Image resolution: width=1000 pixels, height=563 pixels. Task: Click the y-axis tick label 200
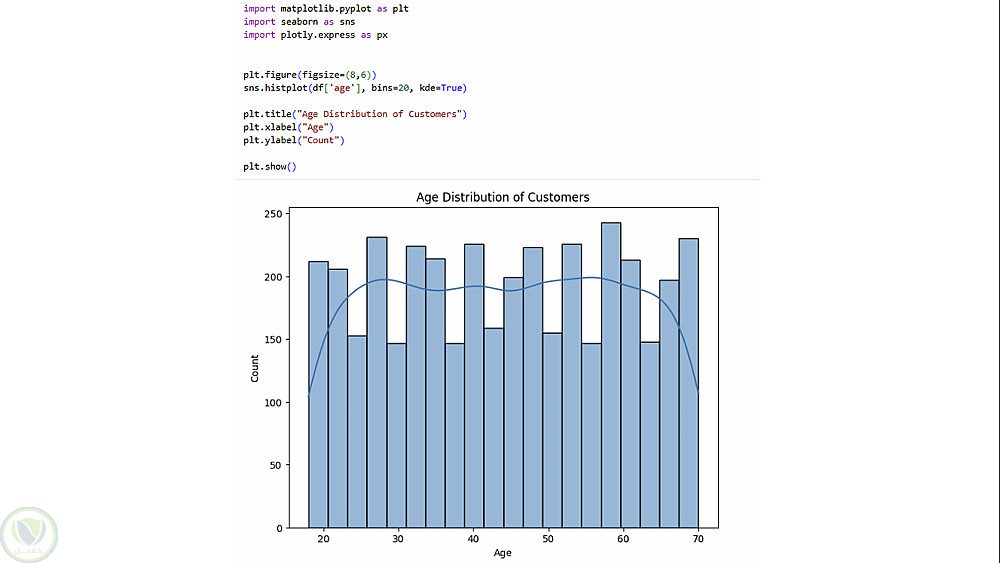pos(273,277)
